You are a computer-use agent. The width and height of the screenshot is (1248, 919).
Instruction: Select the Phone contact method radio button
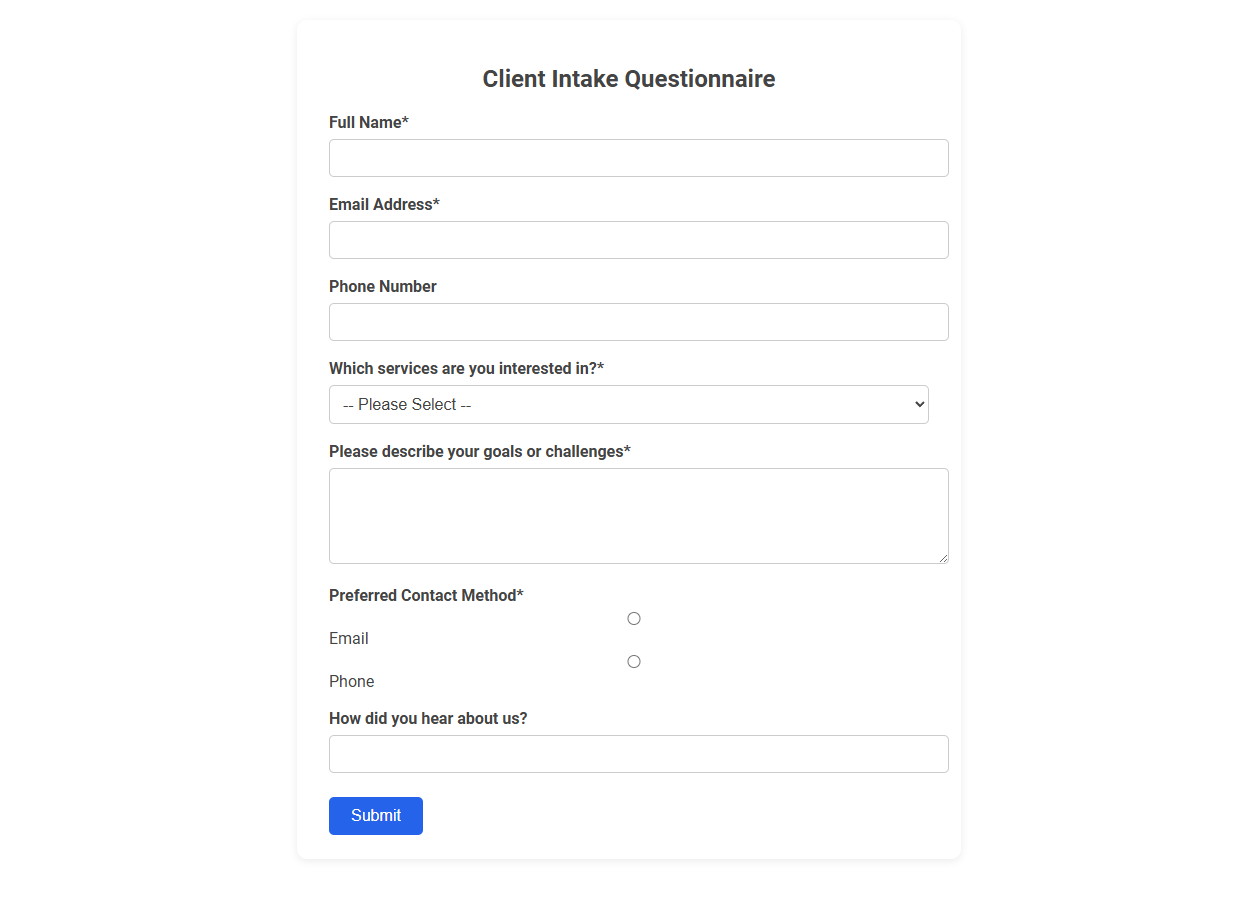pyautogui.click(x=633, y=661)
